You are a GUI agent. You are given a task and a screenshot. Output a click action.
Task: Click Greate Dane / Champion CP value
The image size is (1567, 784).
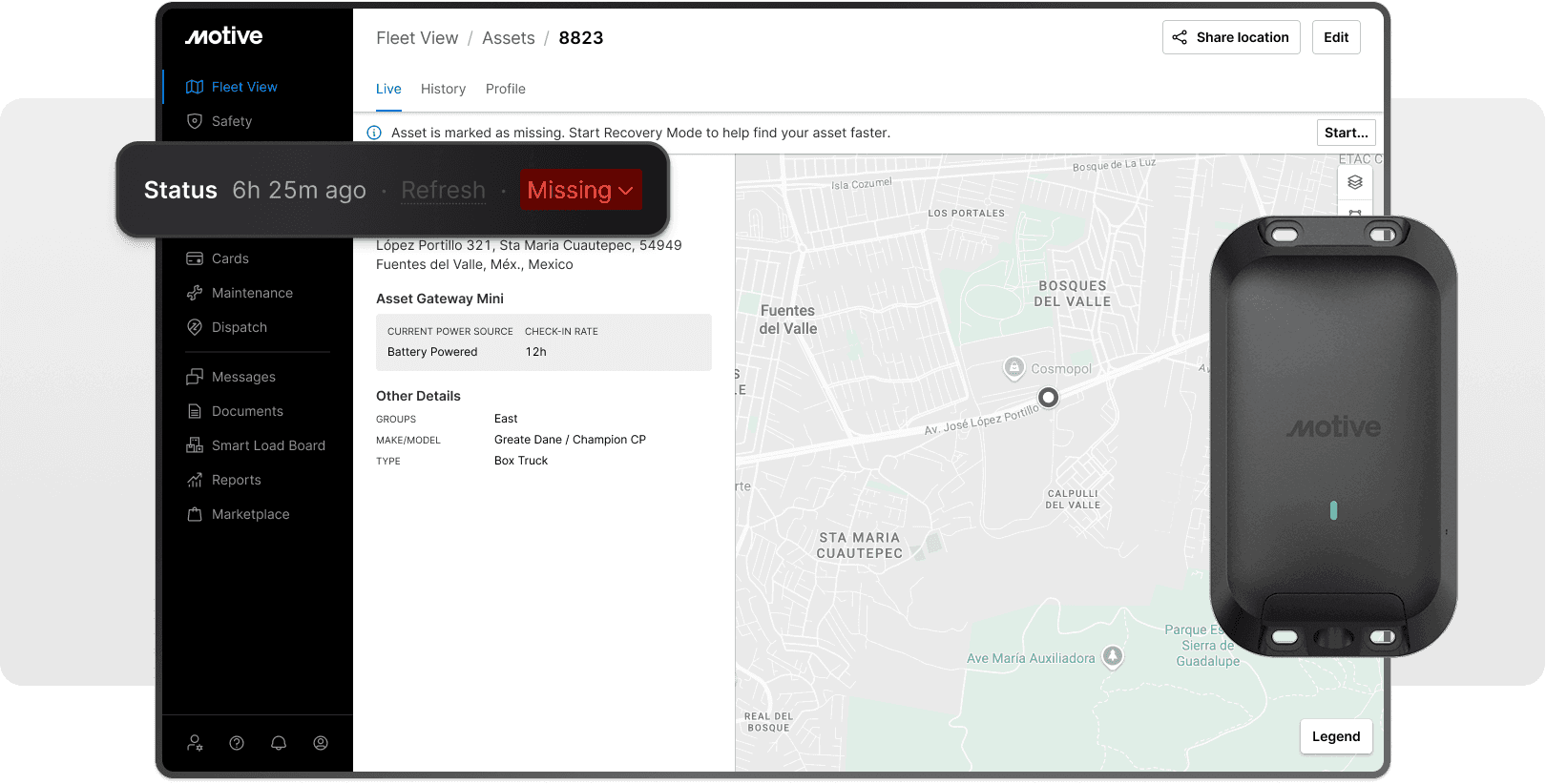[570, 440]
